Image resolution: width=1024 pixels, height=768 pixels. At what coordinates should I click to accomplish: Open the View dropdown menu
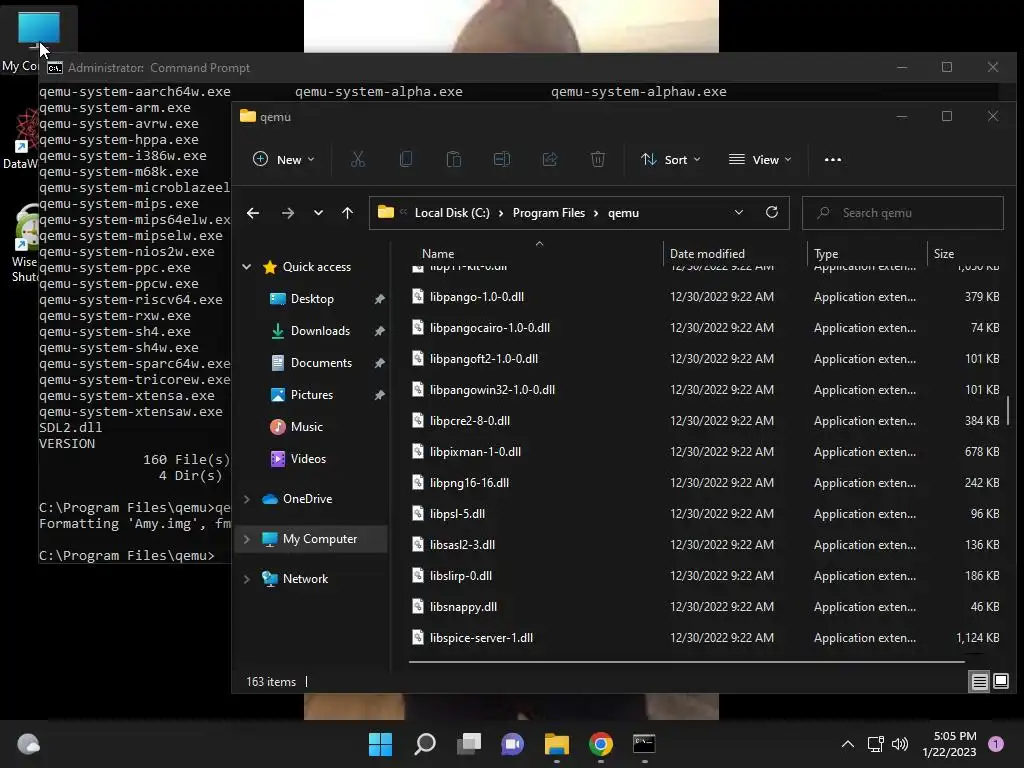point(760,159)
